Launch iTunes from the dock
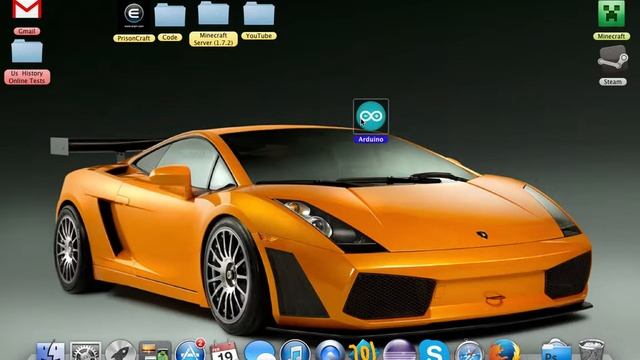This screenshot has width=640, height=360. (x=295, y=350)
